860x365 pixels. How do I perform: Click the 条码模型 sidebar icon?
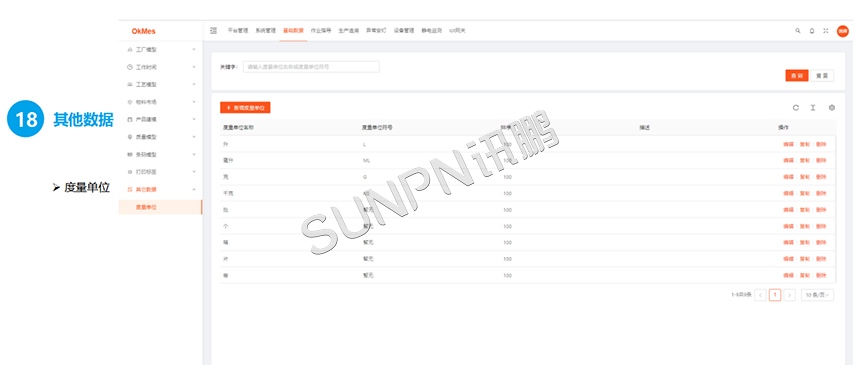coord(130,154)
